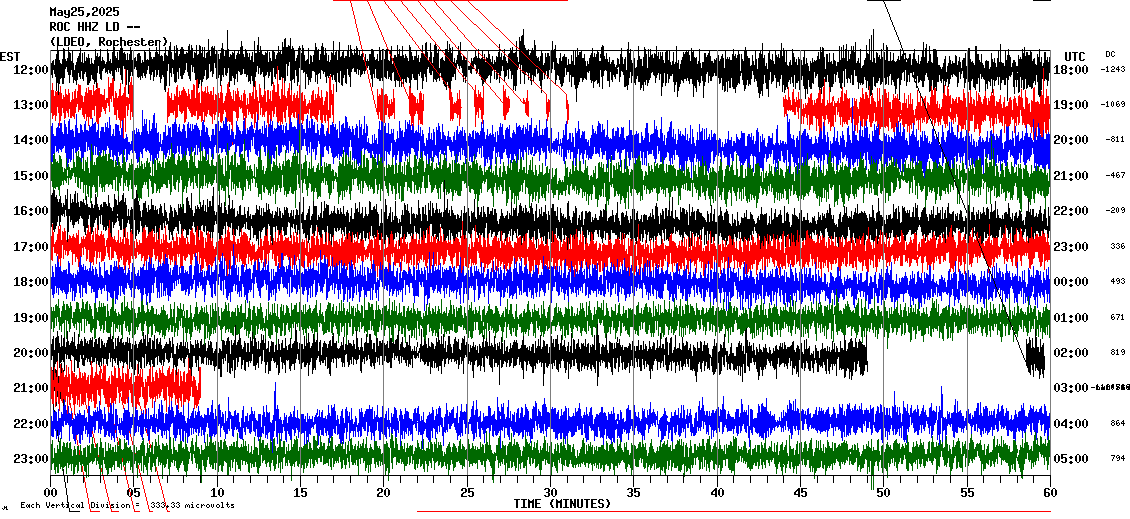Click the 15 minute axis tick label
1130x519 pixels.
300,493
